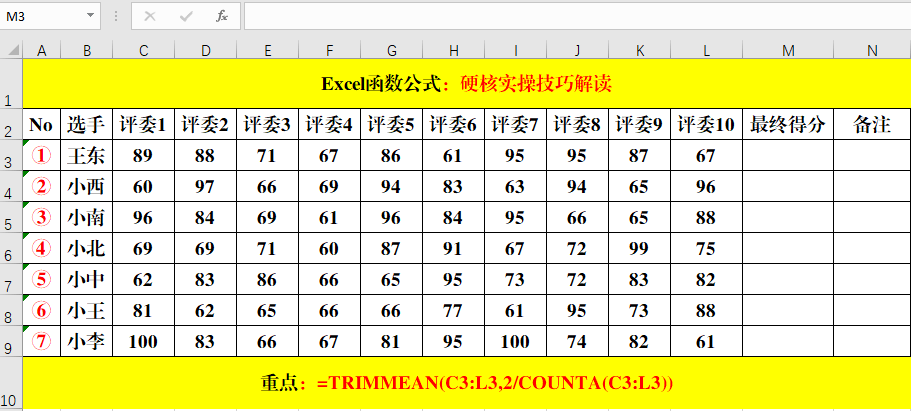Screen dimensions: 911x411
Task: Click 小北's 评委9 score 99
Action: pos(640,249)
